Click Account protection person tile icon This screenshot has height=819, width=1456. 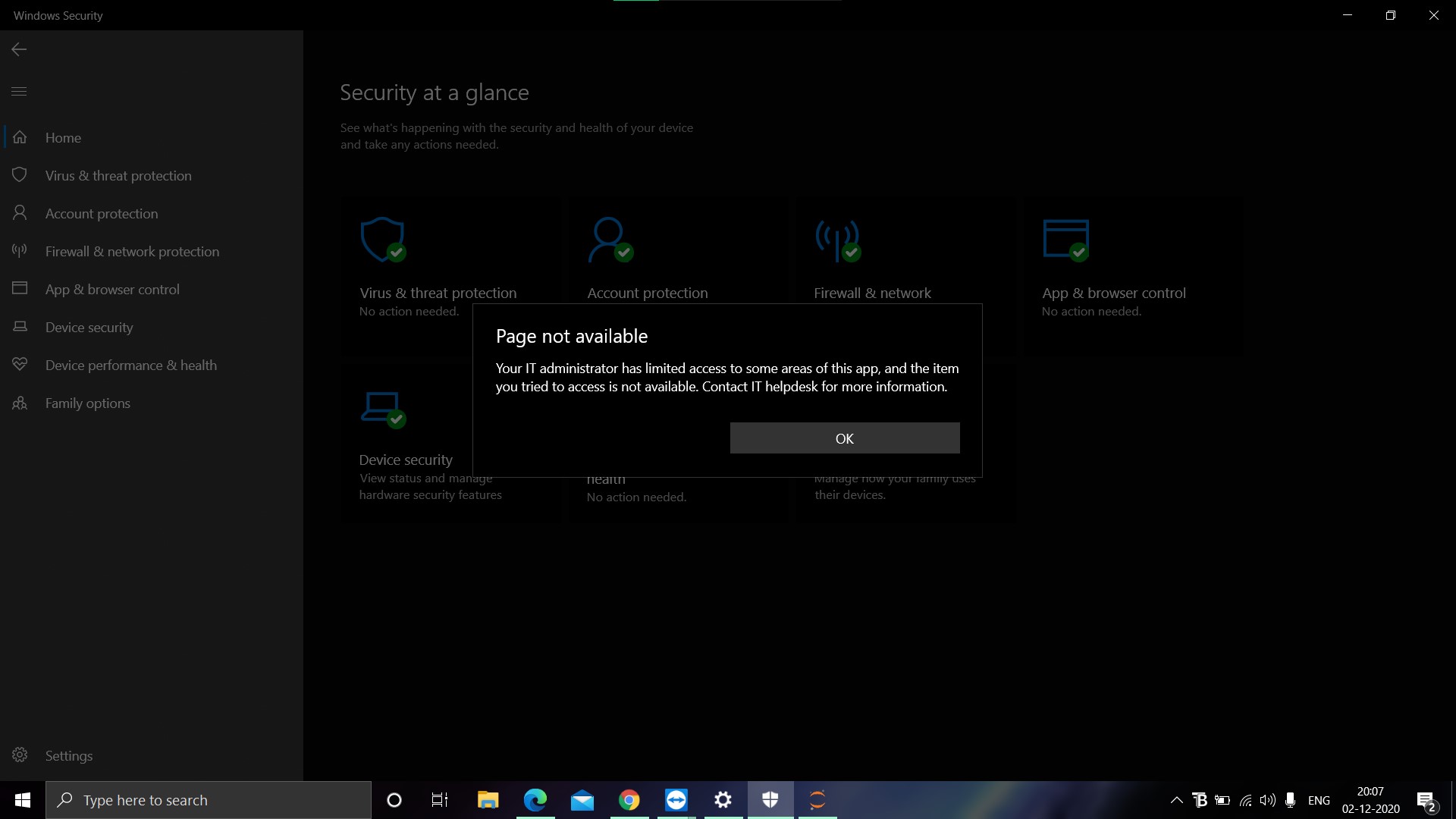(x=610, y=240)
